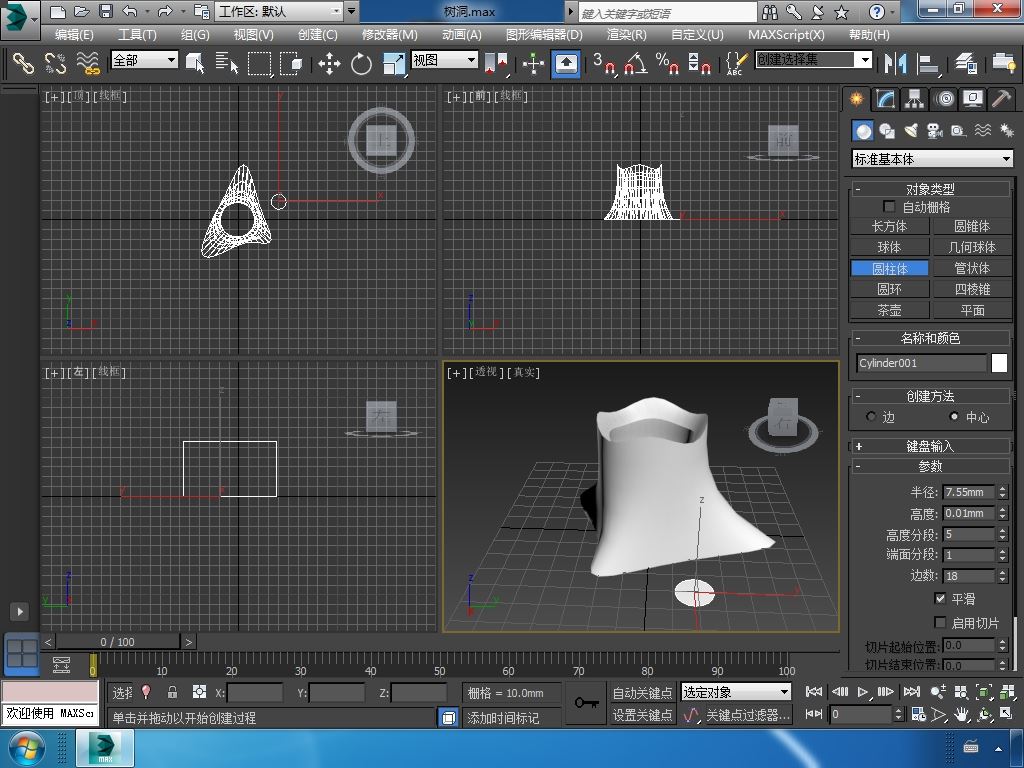Open the 修改器(M) menu
The width and height of the screenshot is (1024, 768).
(x=389, y=34)
